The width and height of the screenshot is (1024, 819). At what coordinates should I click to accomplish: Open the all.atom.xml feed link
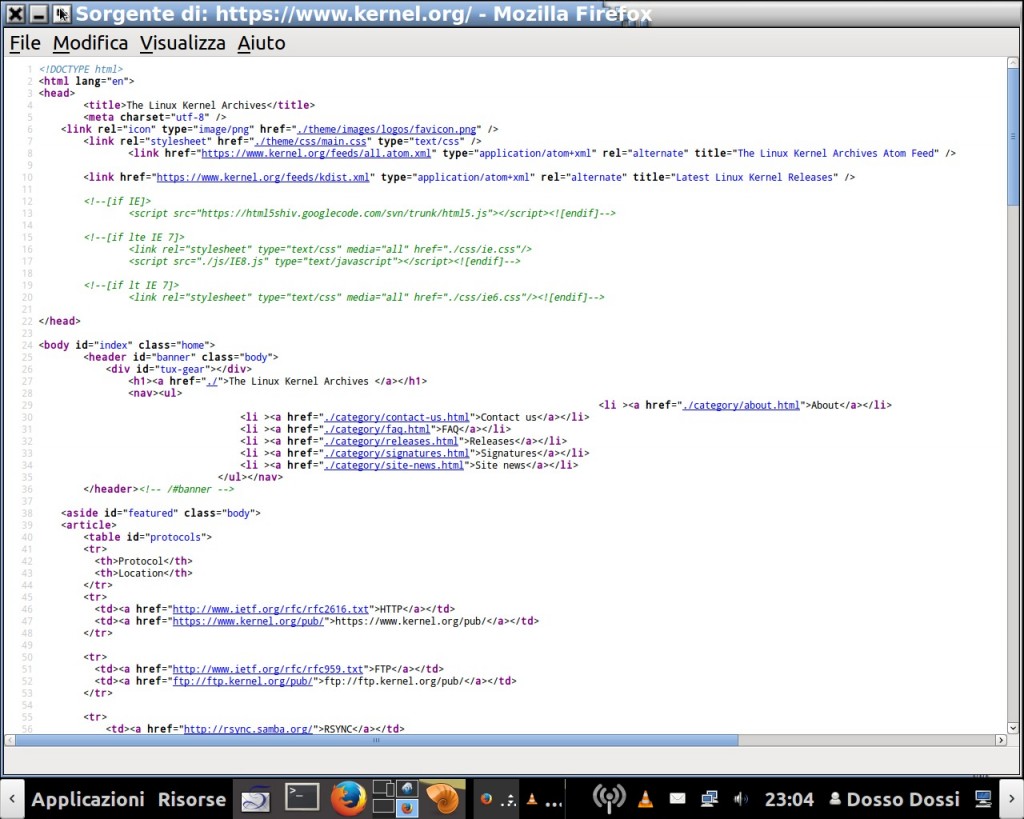(x=316, y=153)
